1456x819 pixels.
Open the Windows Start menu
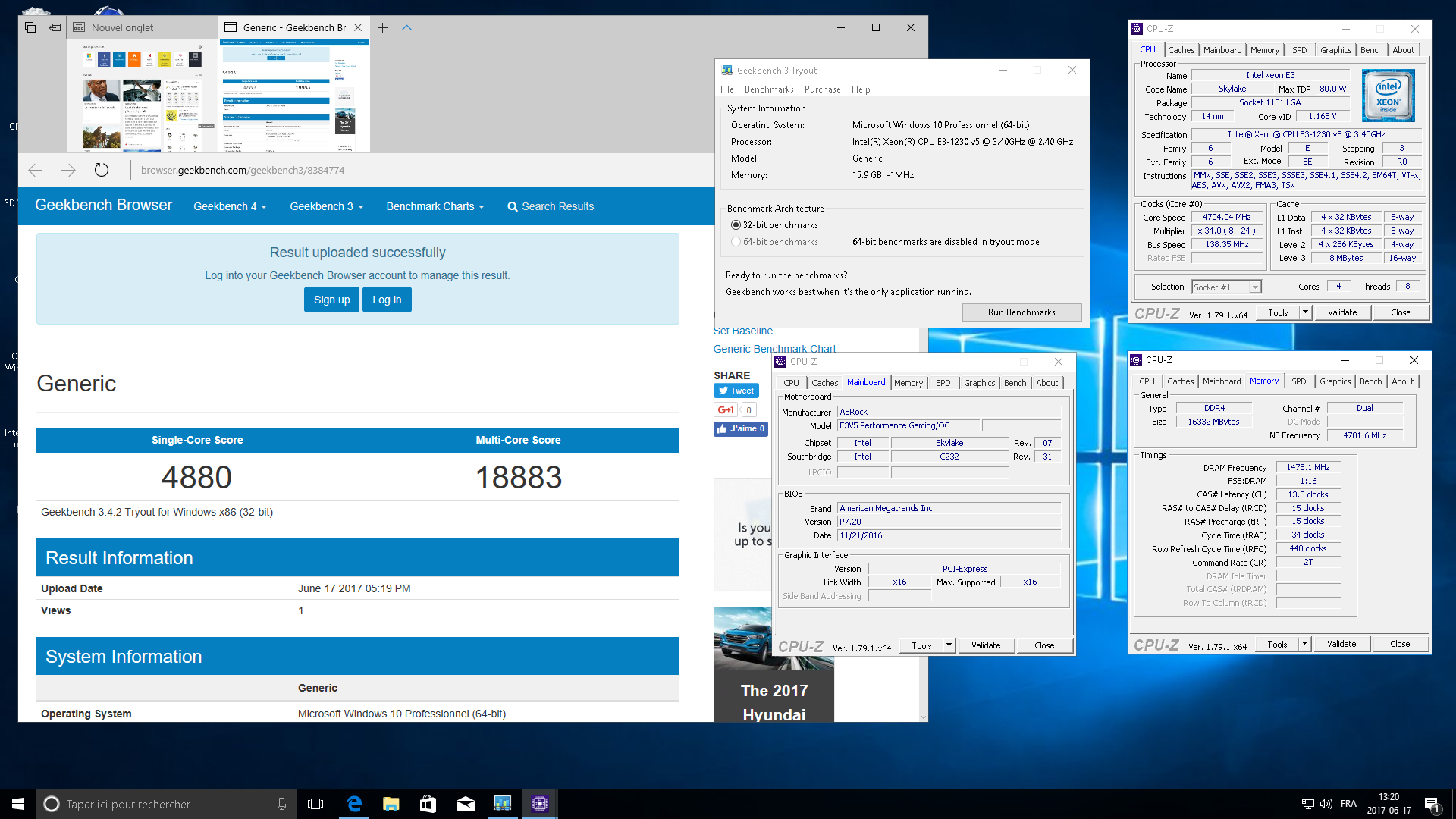[18, 804]
